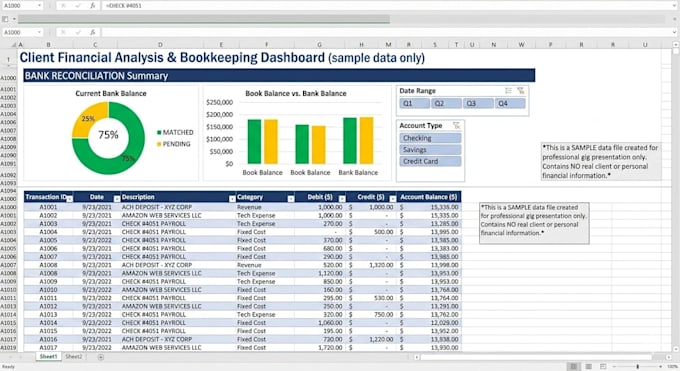Click the fx icon next to the empty formula bar

[92, 32]
